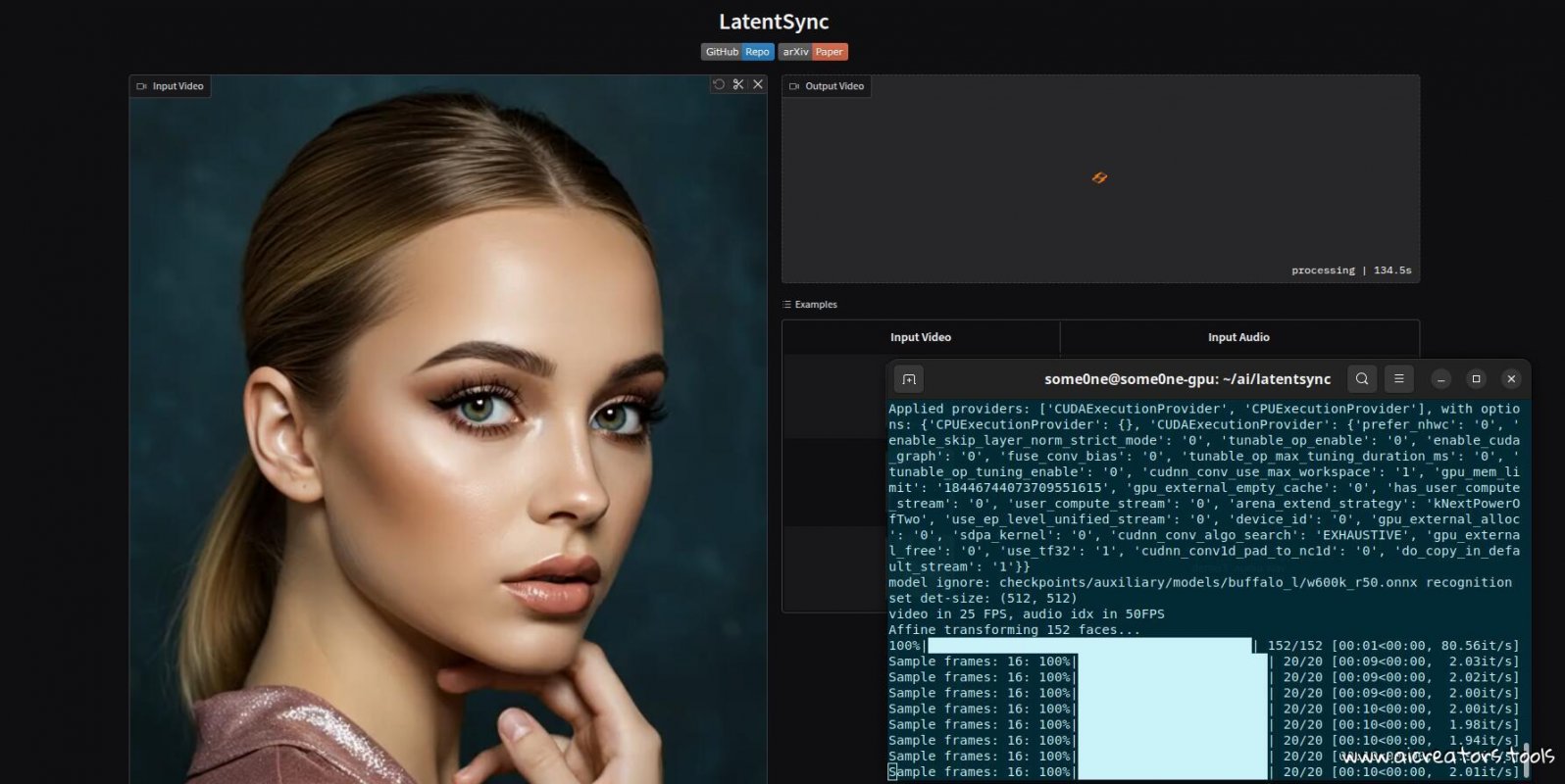Click the 'Affine transforming 152 faces...' terminal line
This screenshot has width=1565, height=784.
coord(1015,630)
